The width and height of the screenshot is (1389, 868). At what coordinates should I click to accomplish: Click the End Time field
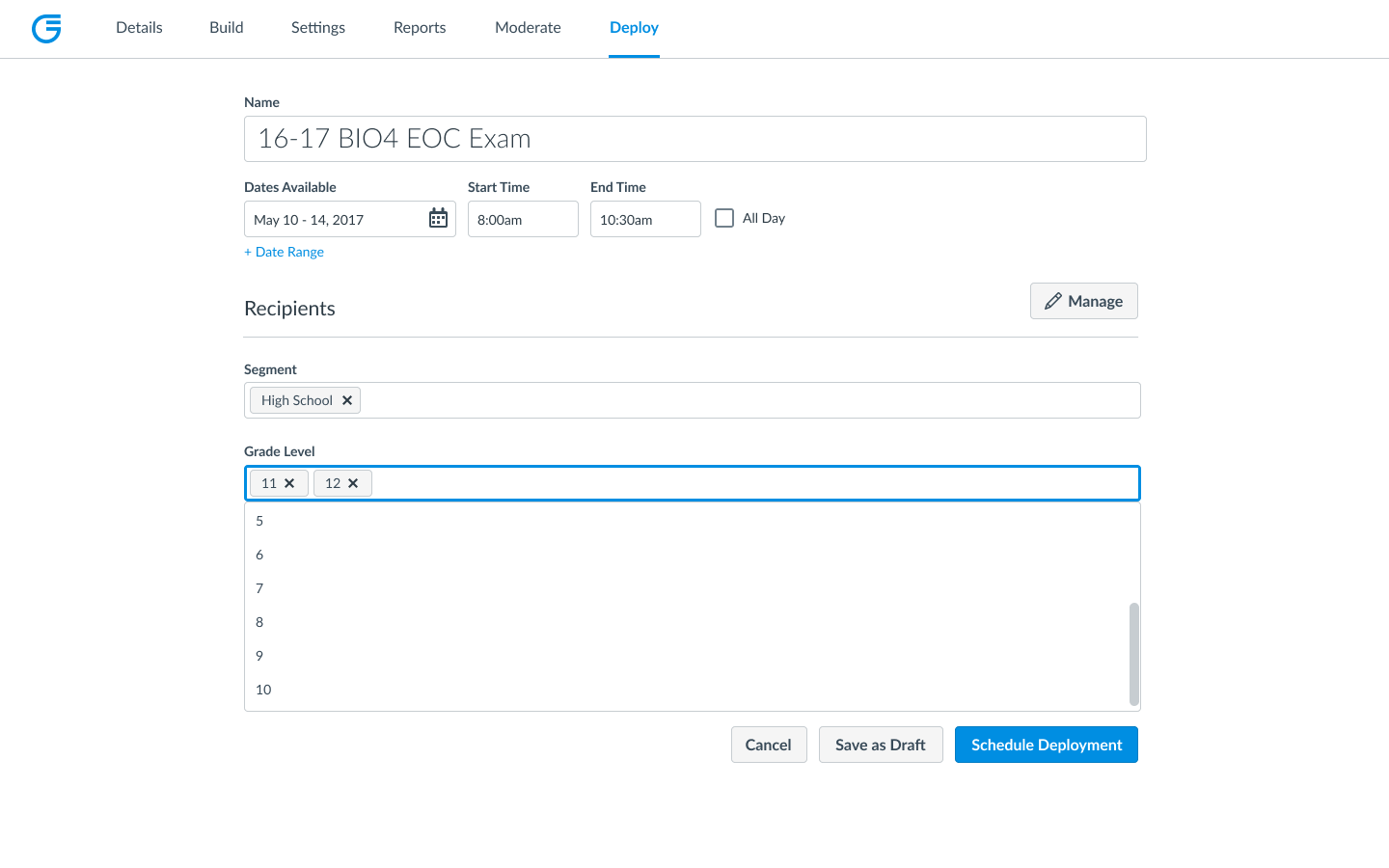point(645,219)
